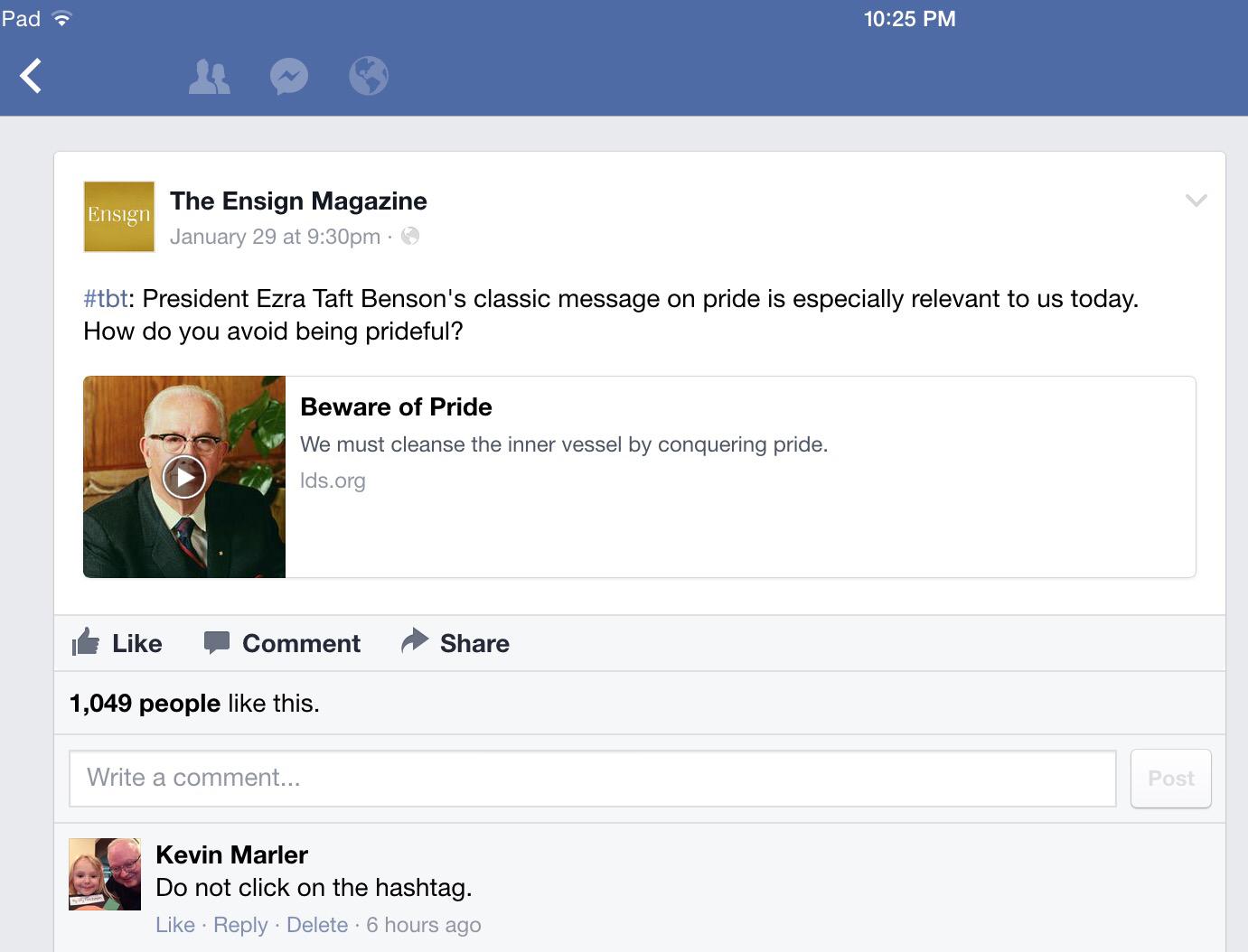Image resolution: width=1248 pixels, height=952 pixels.
Task: View the 1,049 people who liked this
Action: pyautogui.click(x=145, y=703)
